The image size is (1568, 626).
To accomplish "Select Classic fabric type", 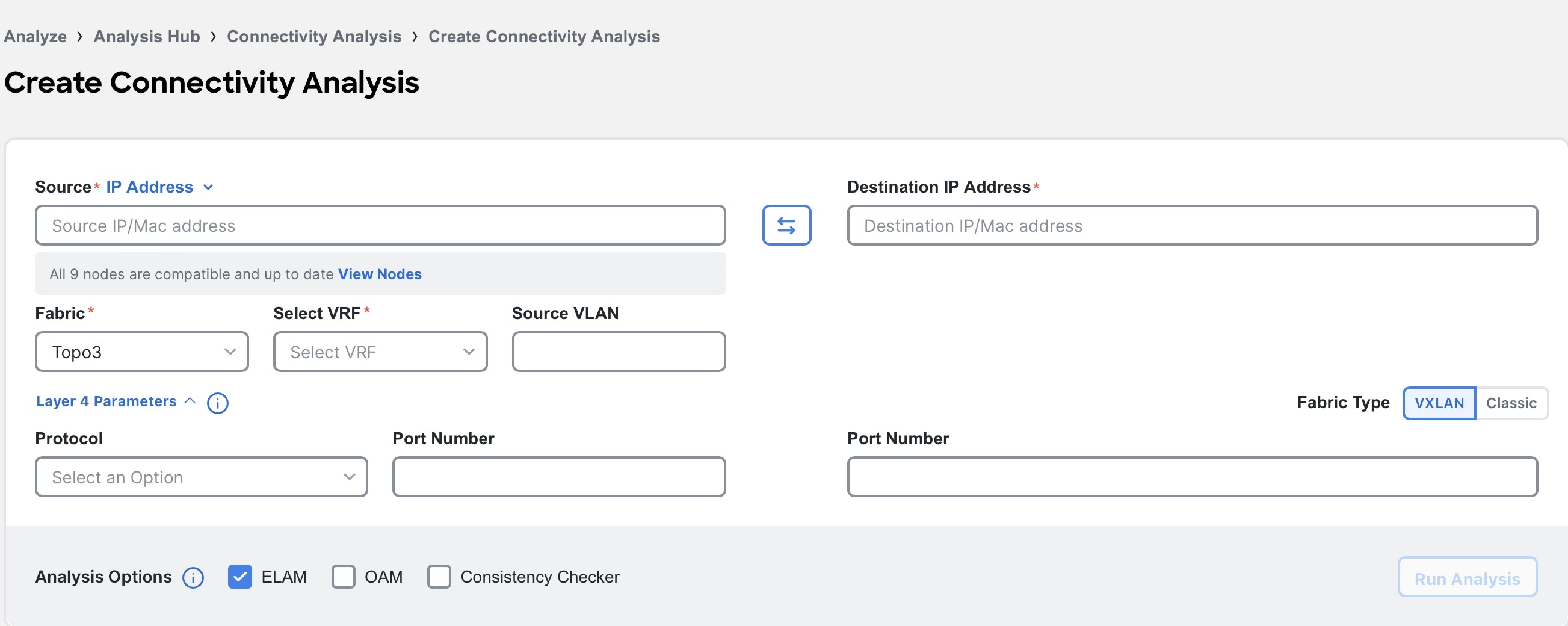I will pos(1511,403).
